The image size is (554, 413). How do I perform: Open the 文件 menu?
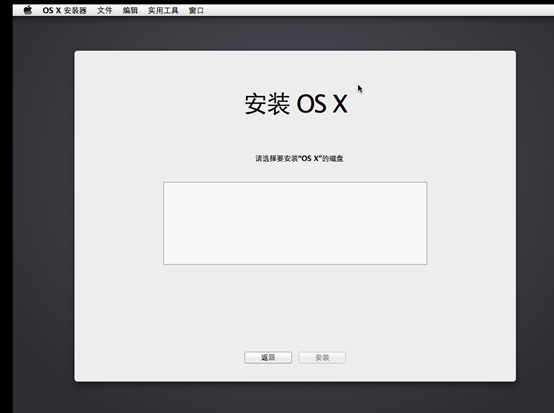point(105,11)
